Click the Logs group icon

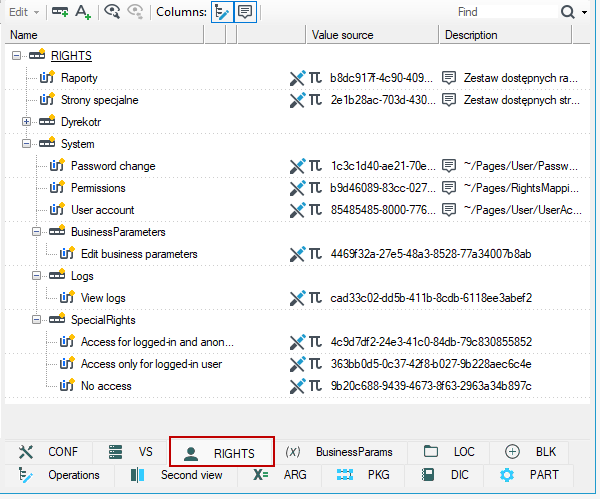tap(57, 275)
